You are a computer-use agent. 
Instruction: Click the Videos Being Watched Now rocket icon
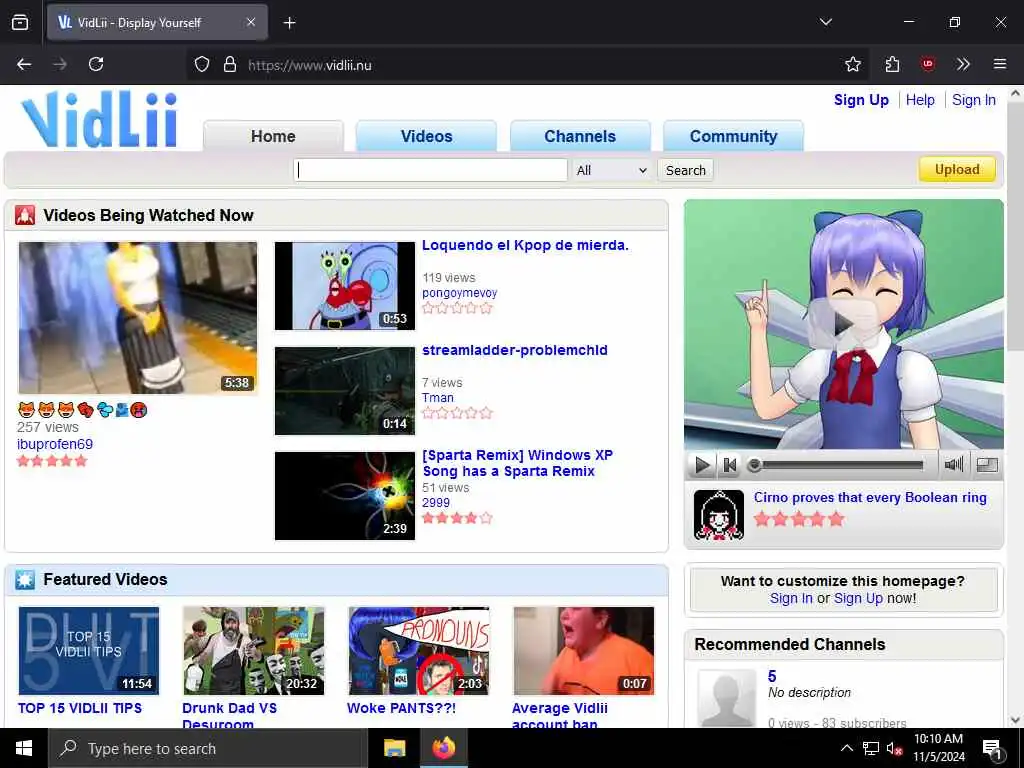coord(25,215)
